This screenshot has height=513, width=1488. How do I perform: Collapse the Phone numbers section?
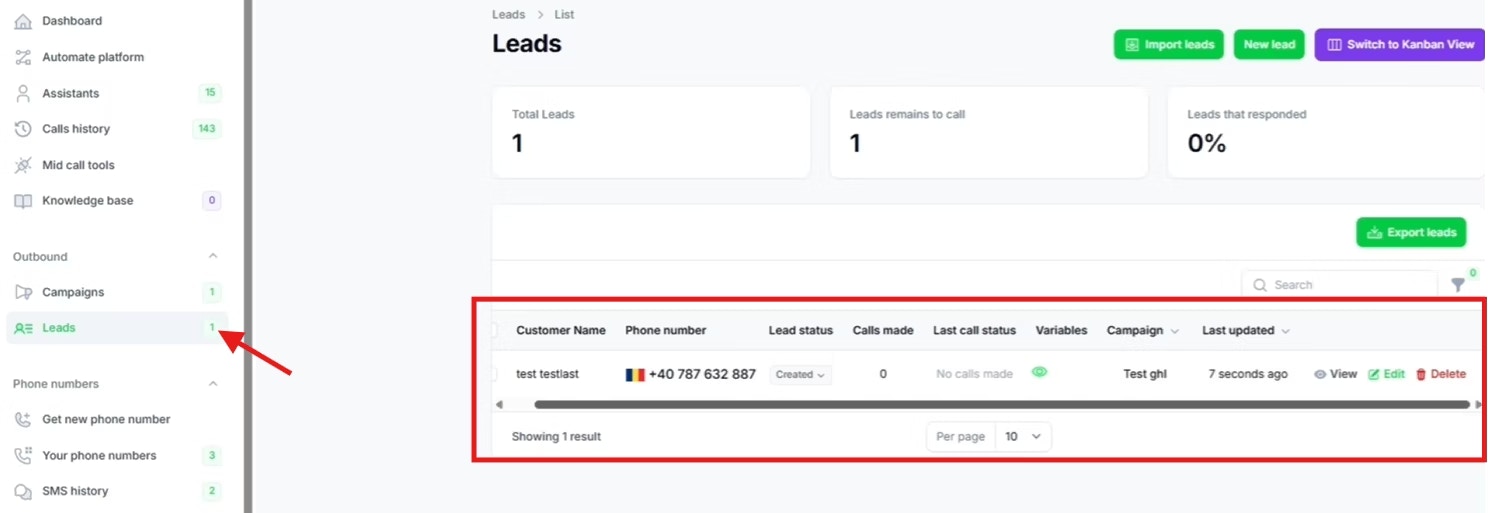pos(213,383)
